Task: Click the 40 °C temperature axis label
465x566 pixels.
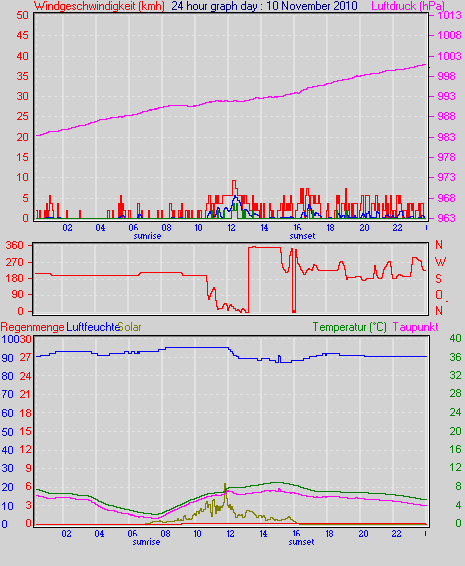Action: pos(455,338)
